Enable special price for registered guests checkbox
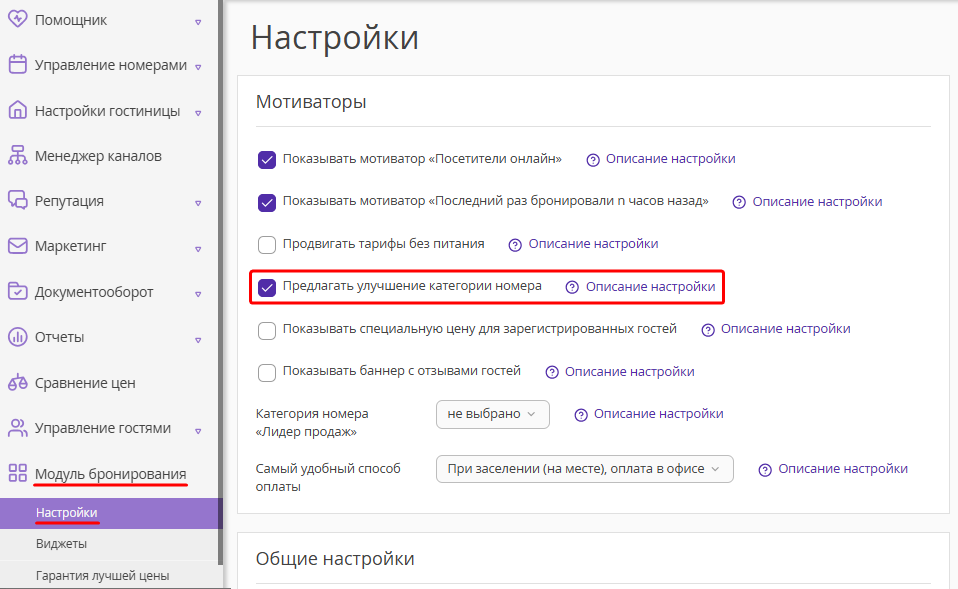Viewport: 958px width, 589px height. 267,331
